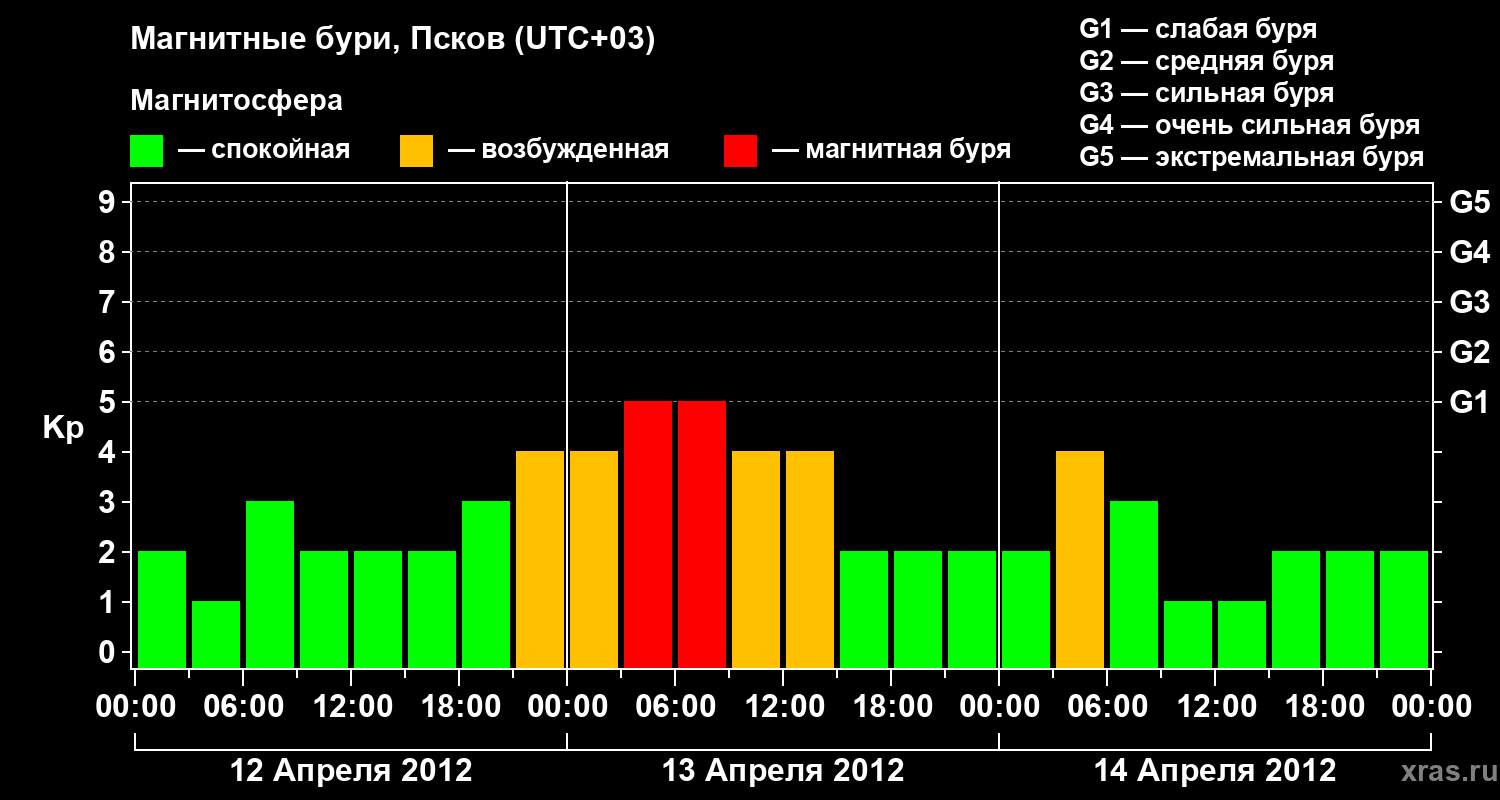This screenshot has height=800, width=1500.
Task: Click the green bar for 00:00–03:00 on 14 April
Action: [x=1026, y=609]
